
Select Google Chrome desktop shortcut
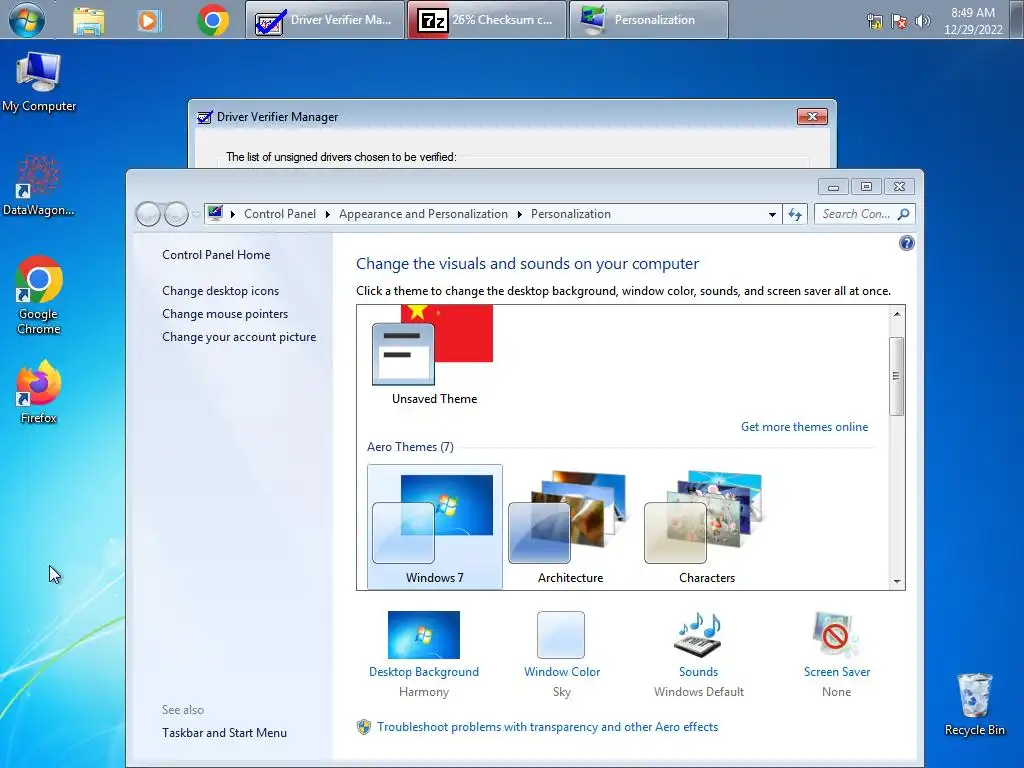(39, 295)
